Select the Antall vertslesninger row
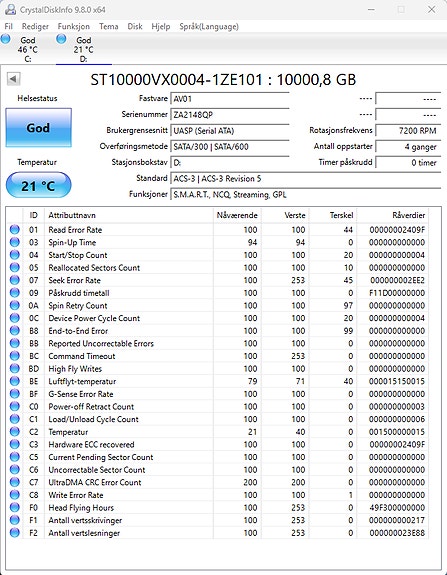Screen dimensions: 447x575 click(x=217, y=533)
